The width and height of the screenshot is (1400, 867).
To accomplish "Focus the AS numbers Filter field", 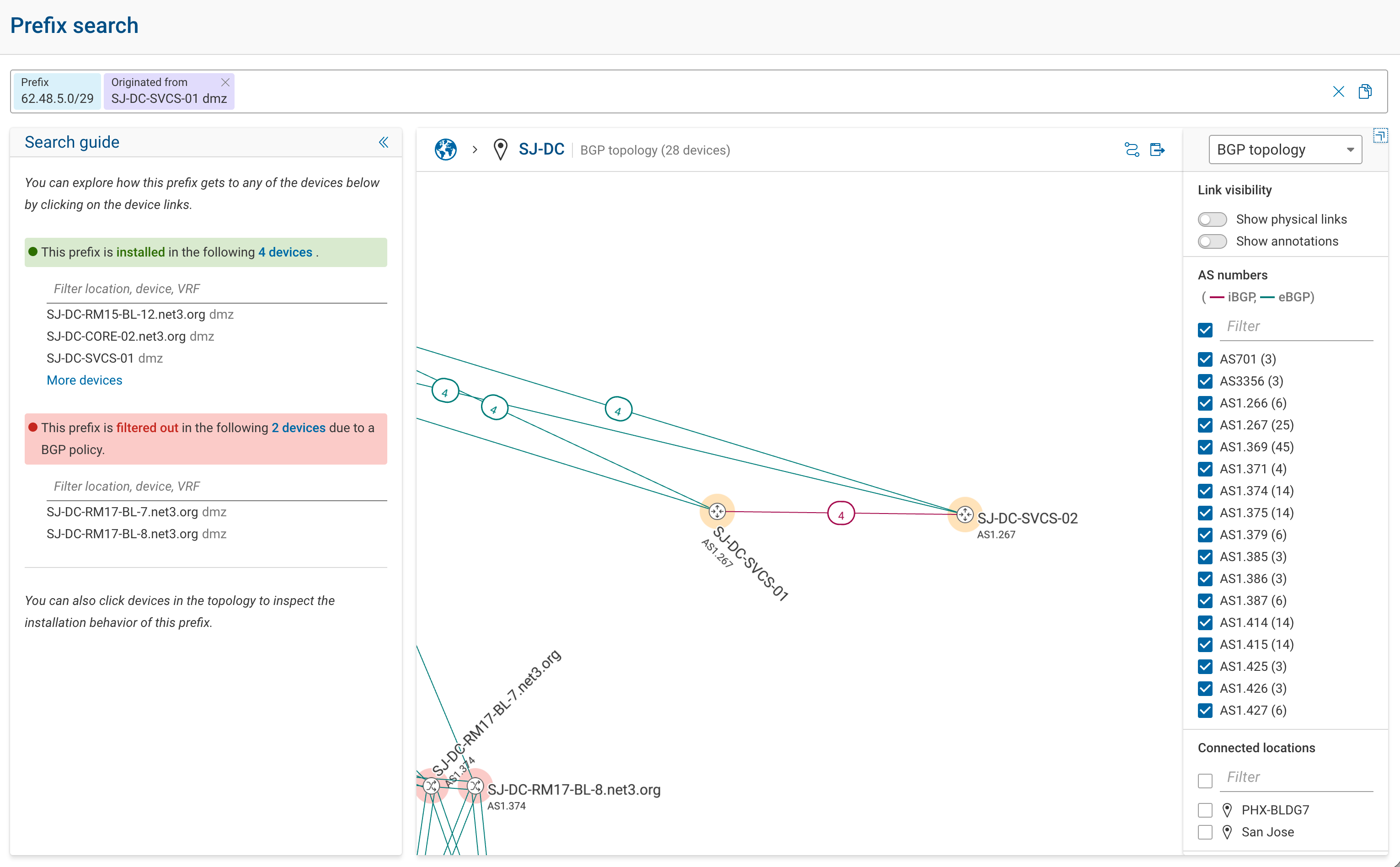I will (1297, 327).
